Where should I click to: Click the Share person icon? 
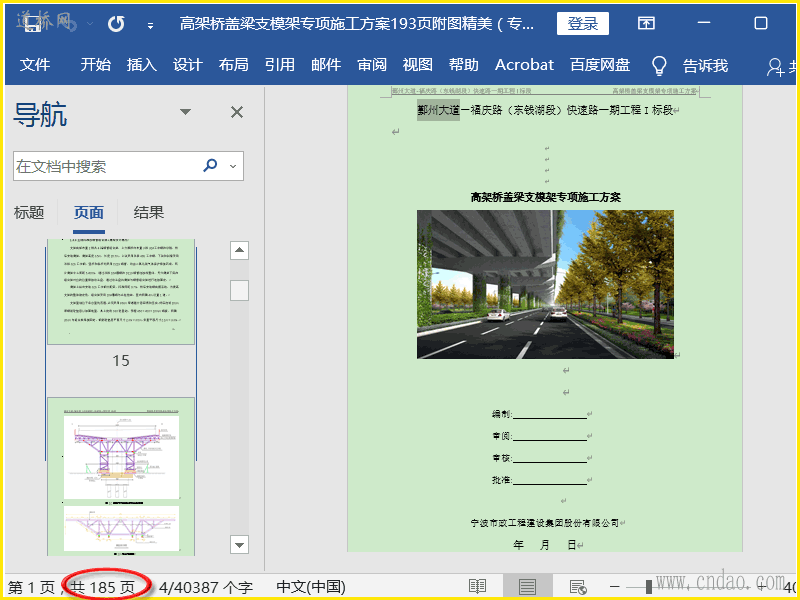775,67
